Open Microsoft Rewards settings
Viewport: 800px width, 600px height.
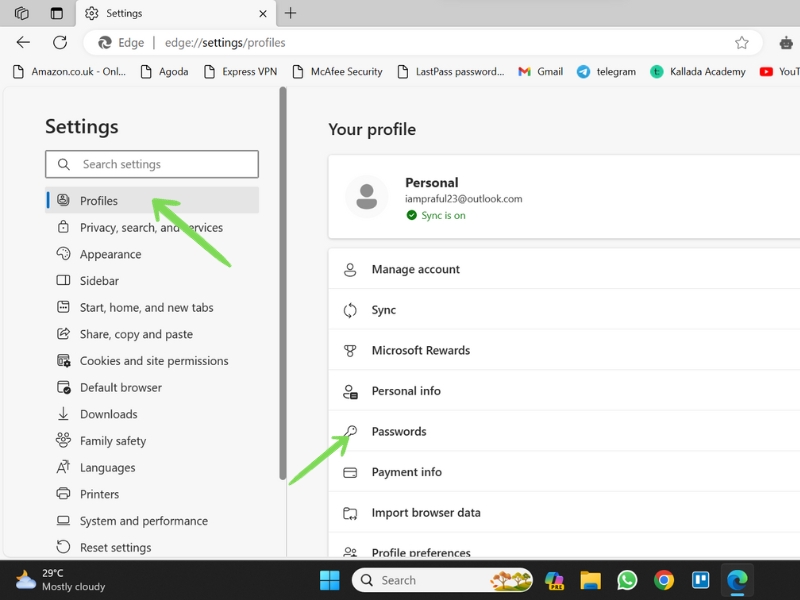(x=564, y=351)
